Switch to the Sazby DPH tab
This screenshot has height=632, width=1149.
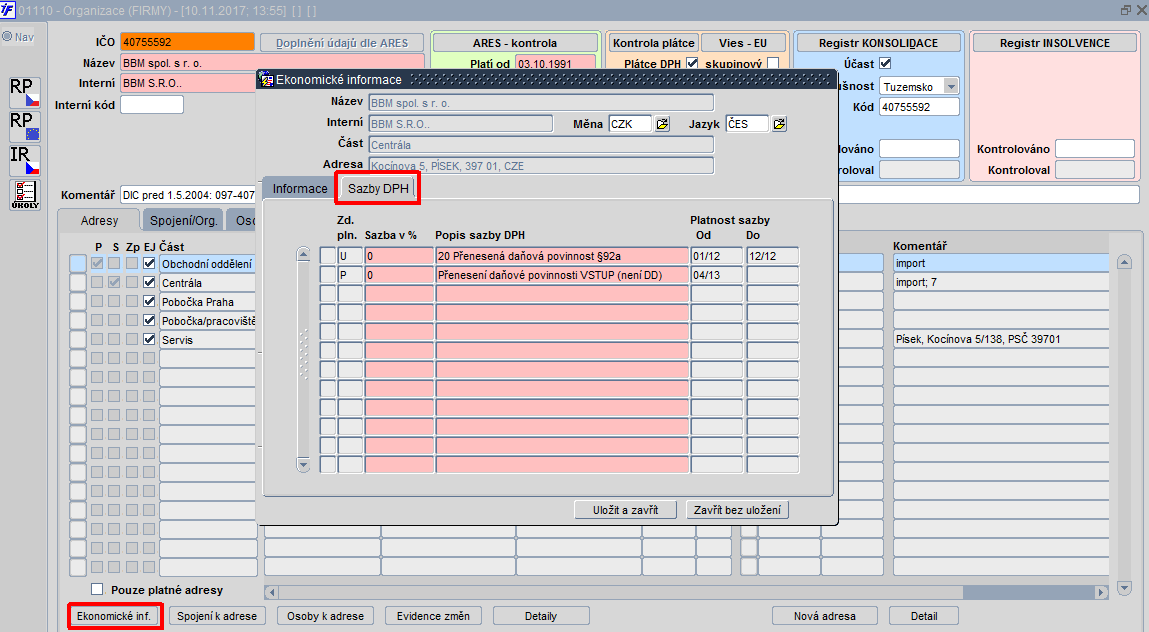point(378,188)
